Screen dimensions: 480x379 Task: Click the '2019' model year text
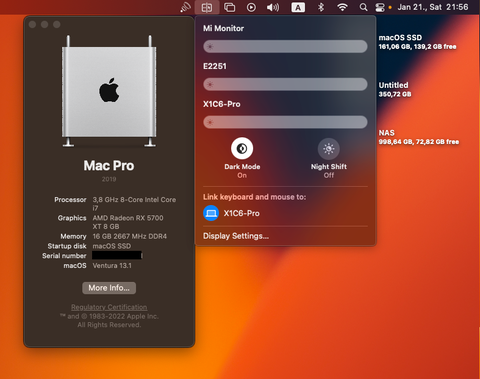click(109, 179)
